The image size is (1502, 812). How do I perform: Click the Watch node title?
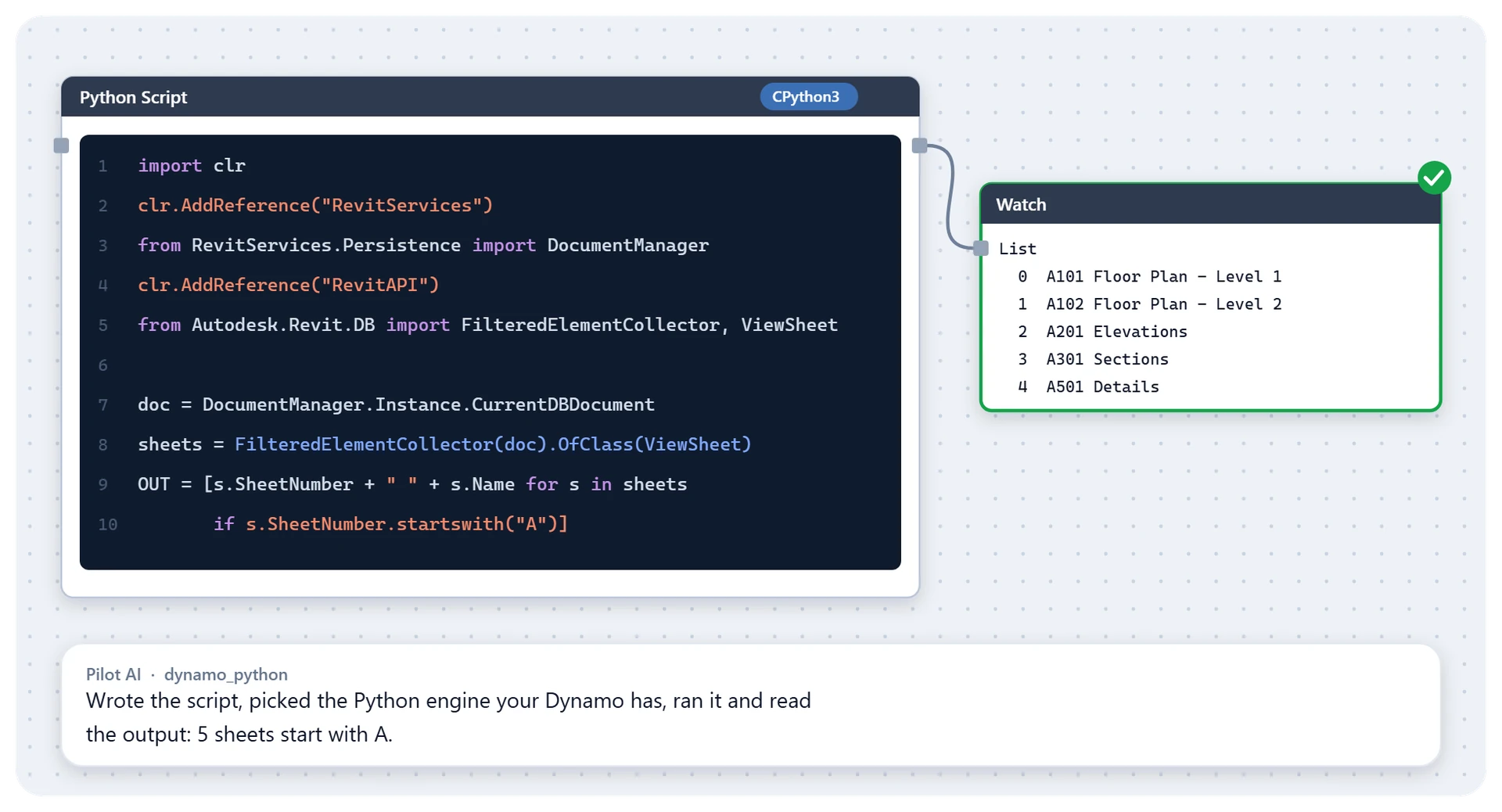1021,205
